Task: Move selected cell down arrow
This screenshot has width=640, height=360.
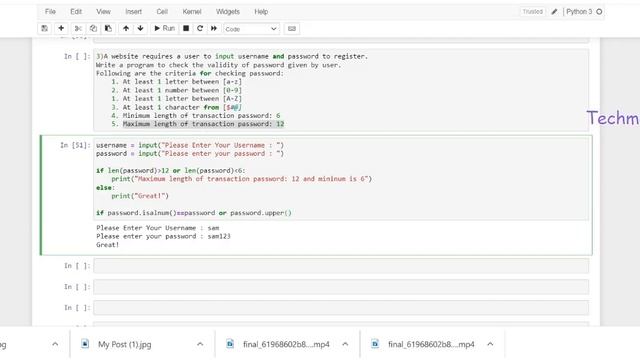Action: [x=140, y=28]
